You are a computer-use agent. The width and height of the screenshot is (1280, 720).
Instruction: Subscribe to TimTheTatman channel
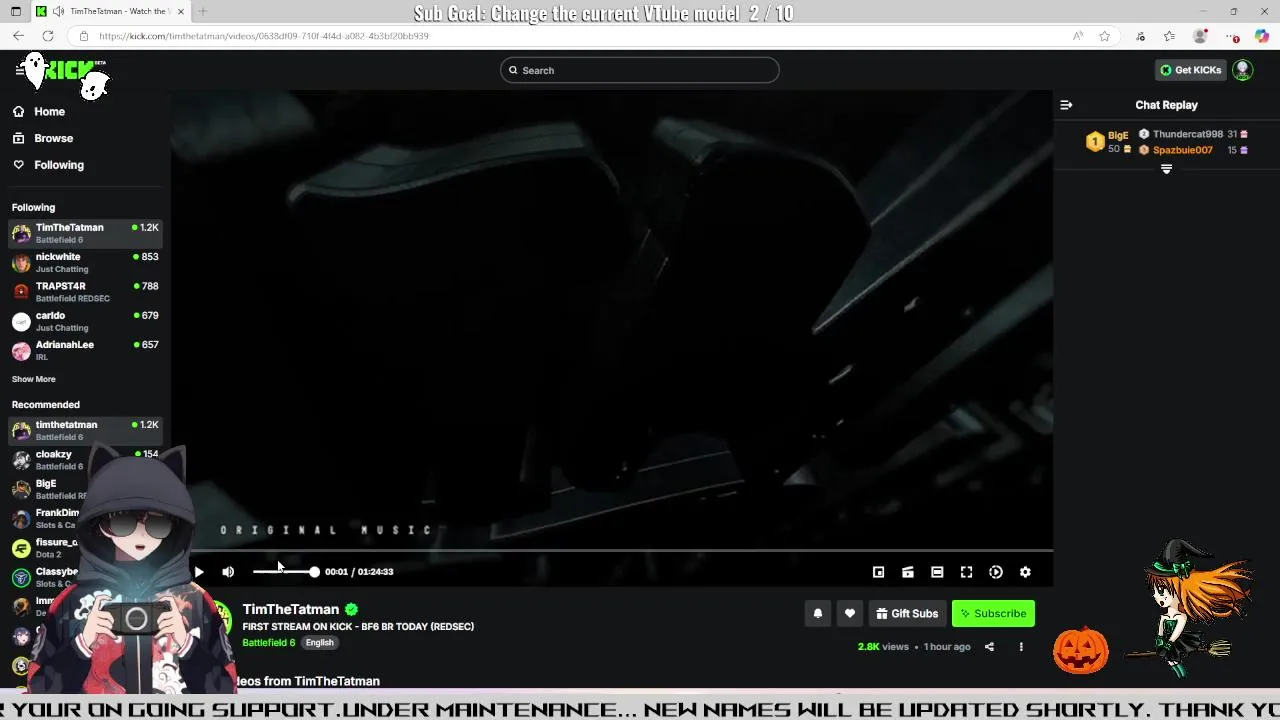(993, 614)
